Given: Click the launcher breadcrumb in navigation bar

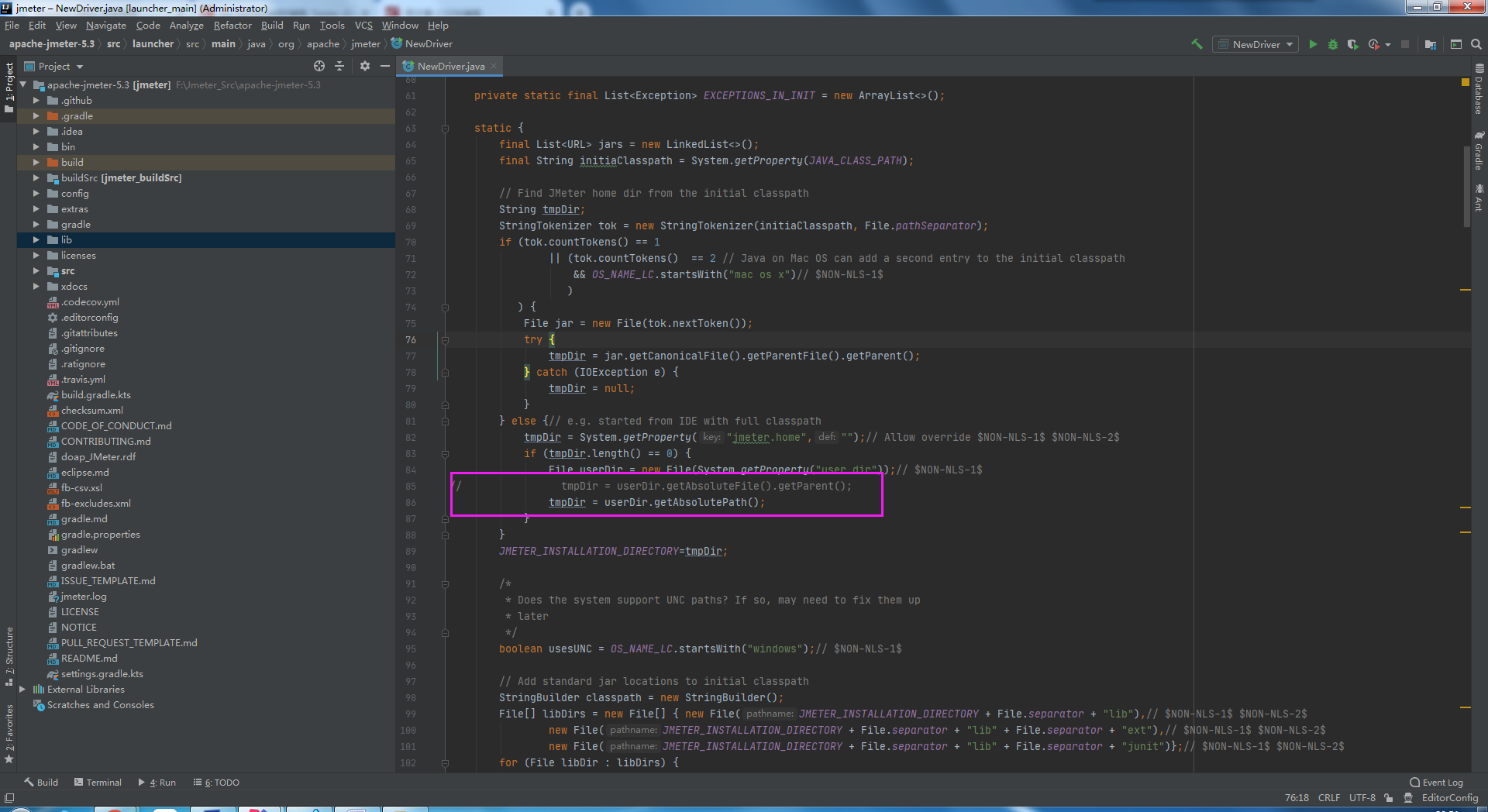Looking at the screenshot, I should coord(153,44).
